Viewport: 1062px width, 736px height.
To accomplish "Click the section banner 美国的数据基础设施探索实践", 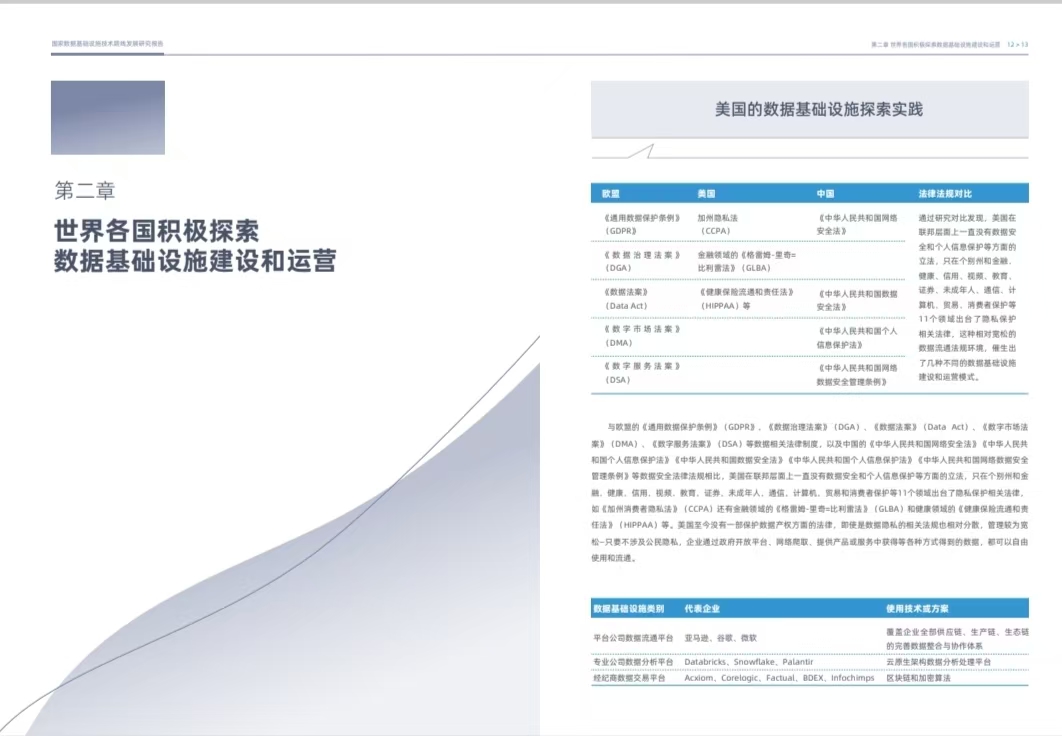I will tap(810, 109).
